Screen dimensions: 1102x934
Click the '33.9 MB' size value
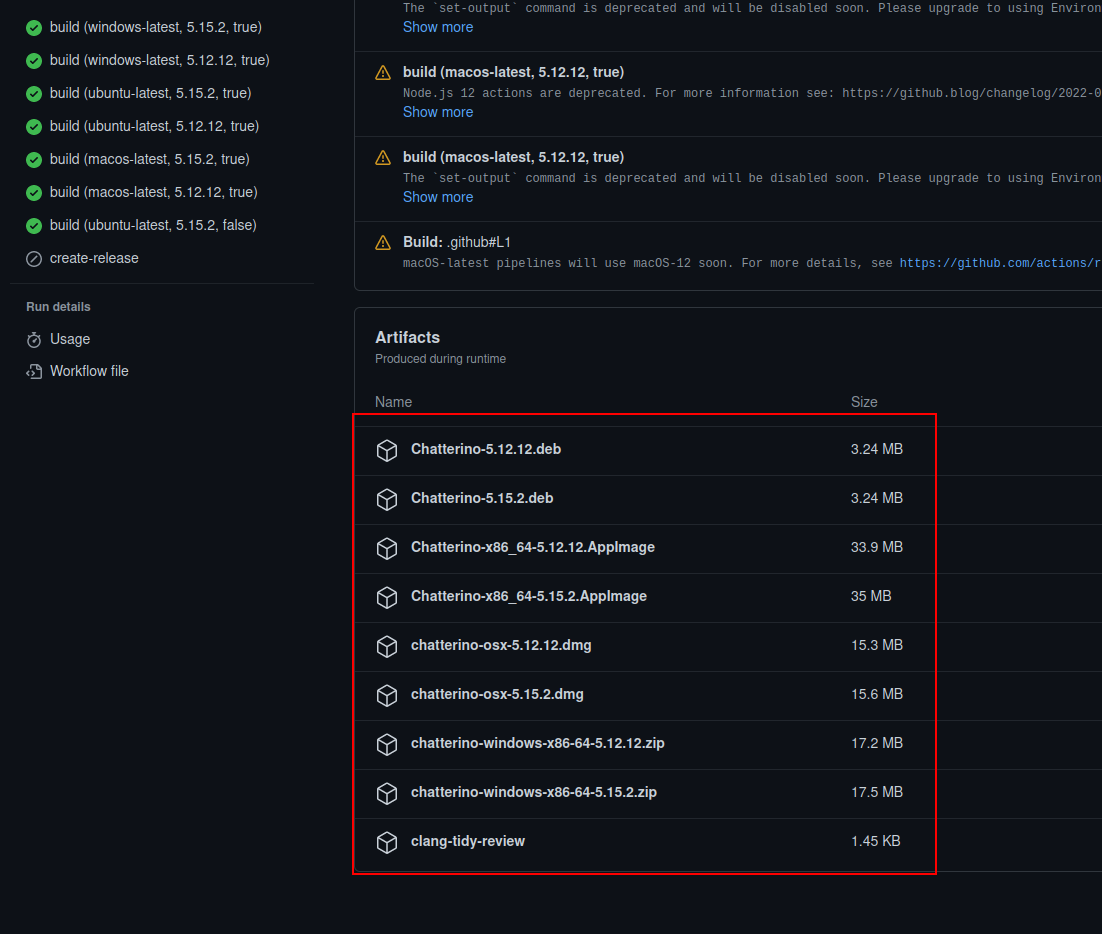(x=877, y=547)
